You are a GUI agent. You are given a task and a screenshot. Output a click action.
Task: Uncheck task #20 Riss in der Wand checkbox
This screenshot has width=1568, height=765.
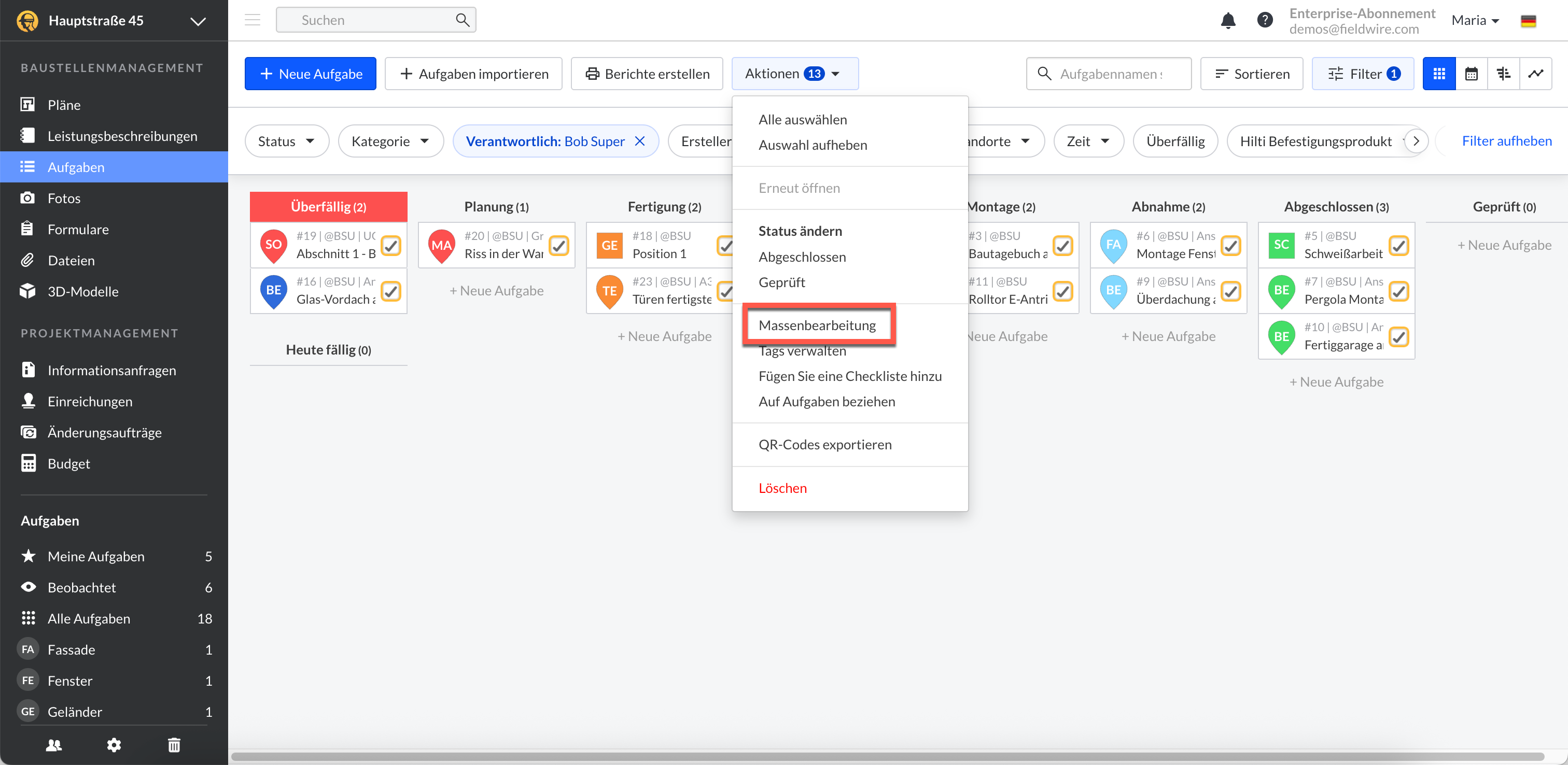559,245
